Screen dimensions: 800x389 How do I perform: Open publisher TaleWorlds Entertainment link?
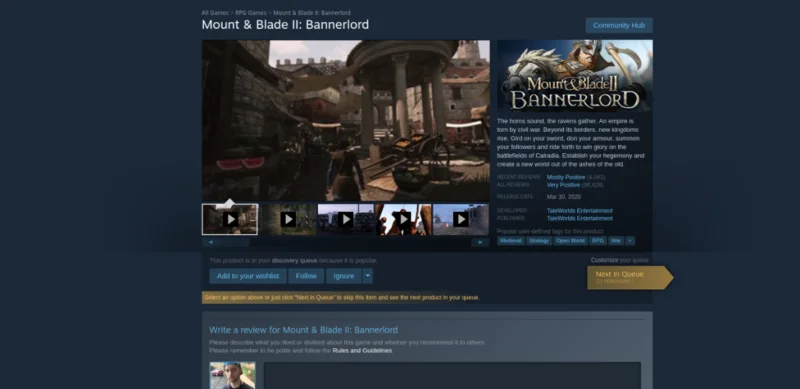[x=580, y=218]
